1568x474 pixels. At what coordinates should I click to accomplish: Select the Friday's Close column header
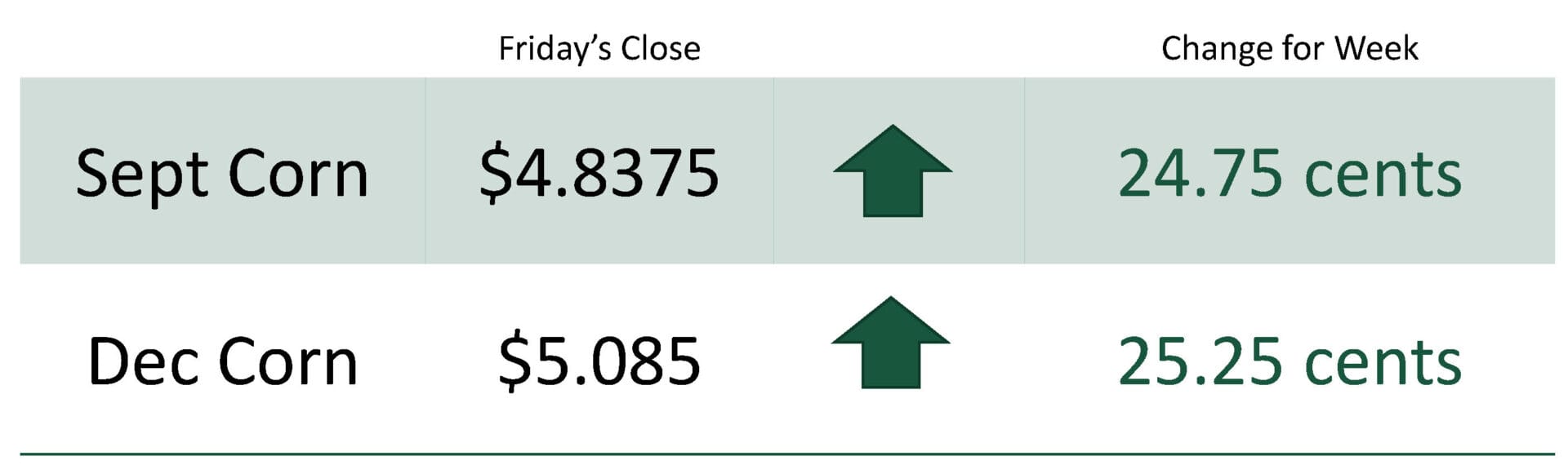click(599, 49)
